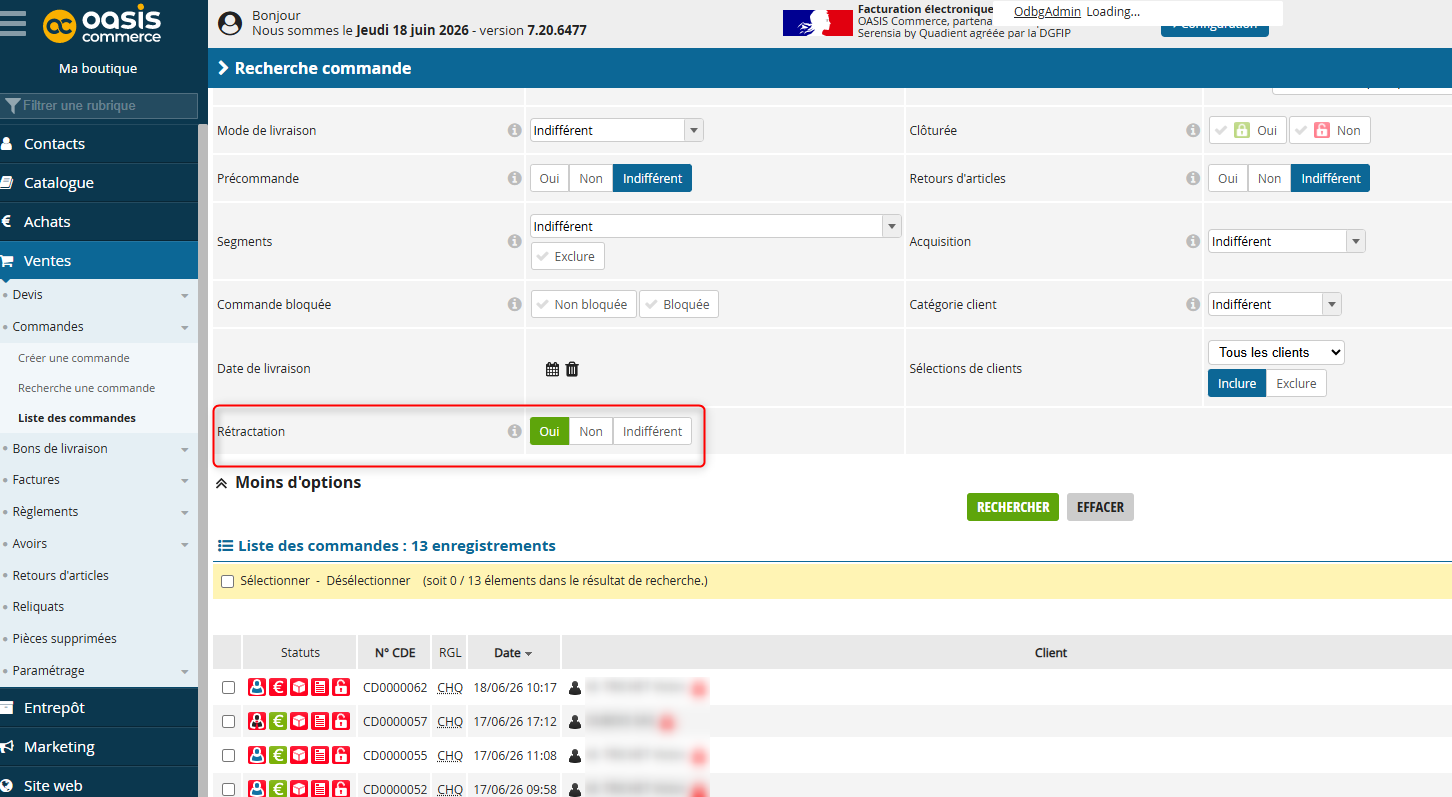1452x797 pixels.
Task: Click the Oasis Commerce logo
Action: (102, 24)
